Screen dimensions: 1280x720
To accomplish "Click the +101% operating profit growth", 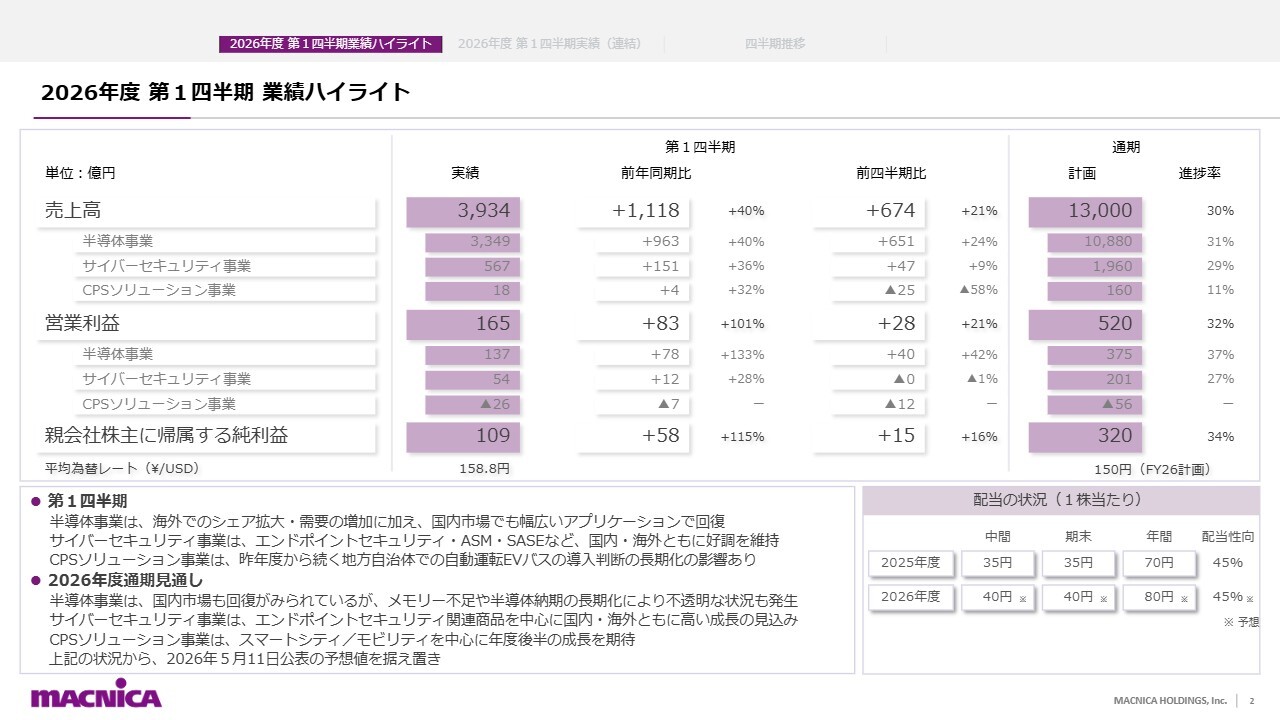I will tap(742, 324).
